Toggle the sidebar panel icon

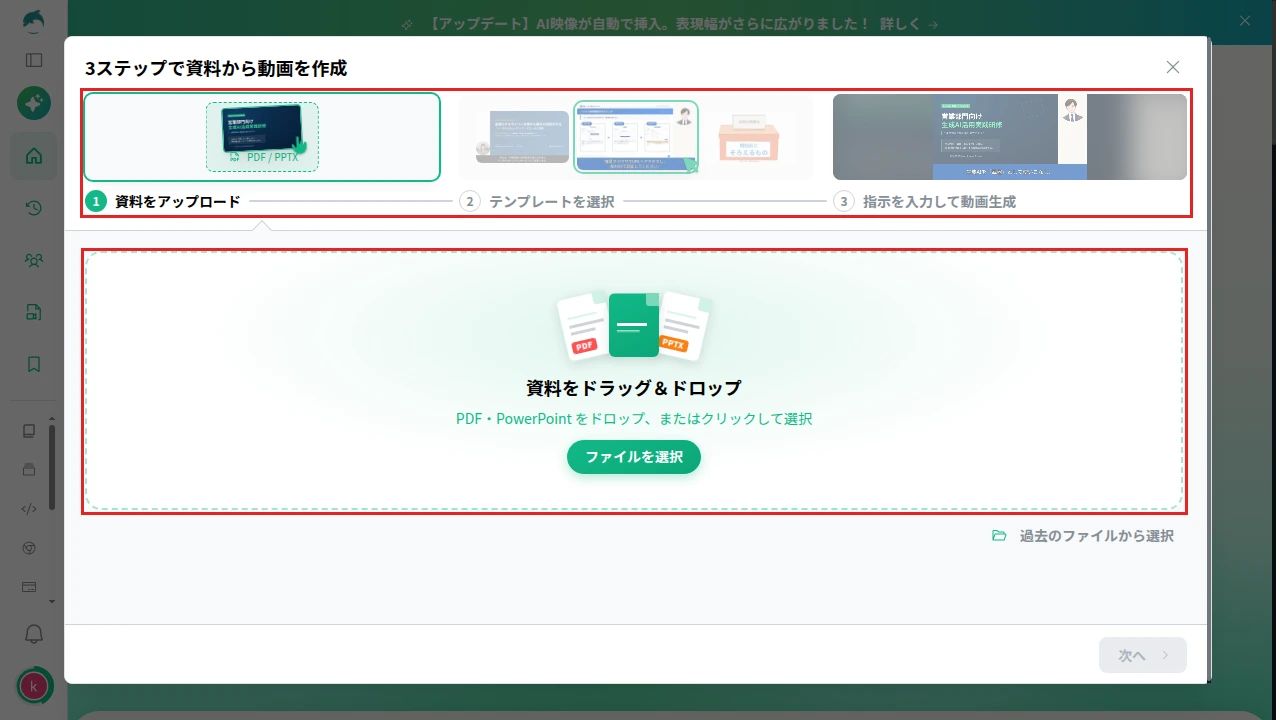(x=34, y=60)
